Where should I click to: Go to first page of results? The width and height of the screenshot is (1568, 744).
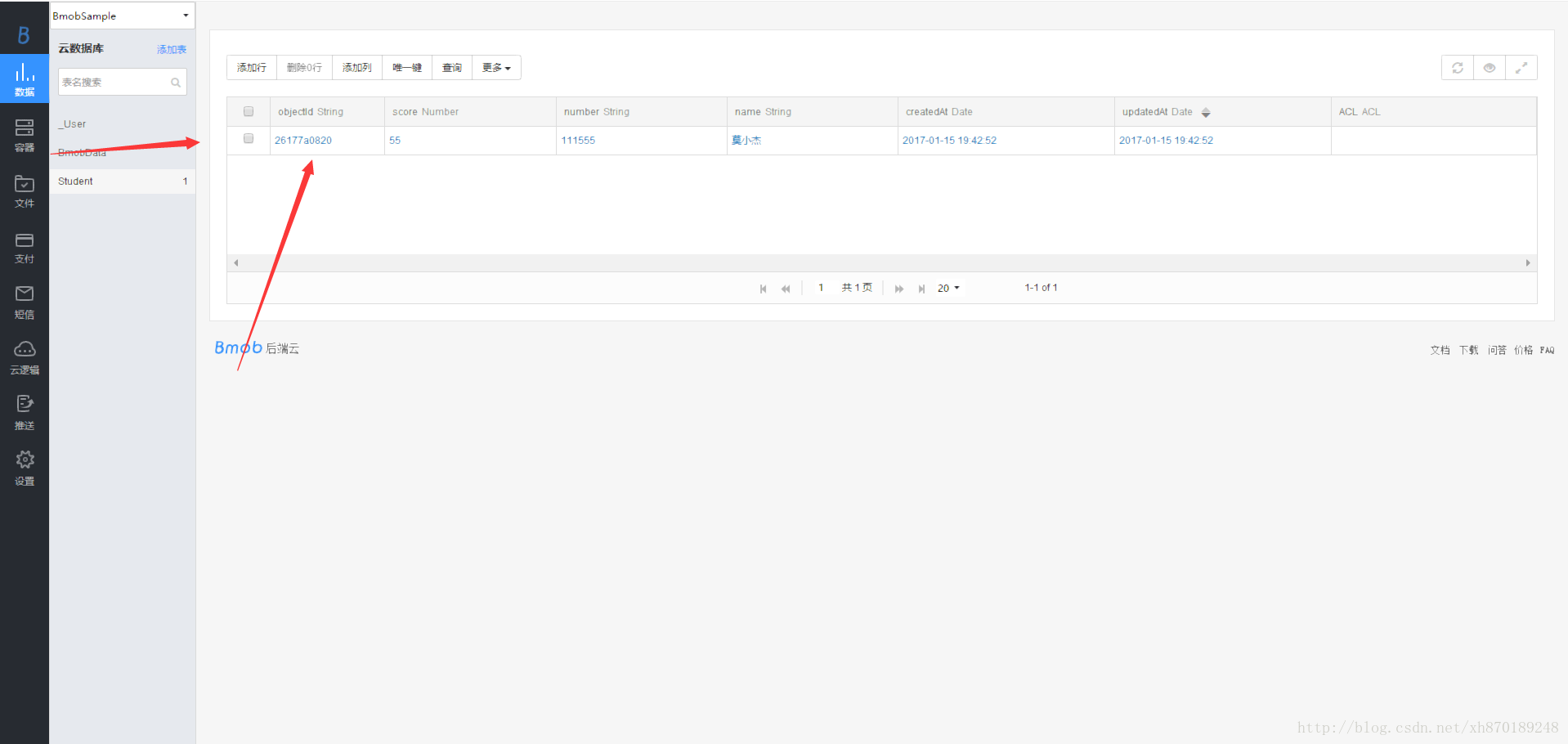point(763,289)
